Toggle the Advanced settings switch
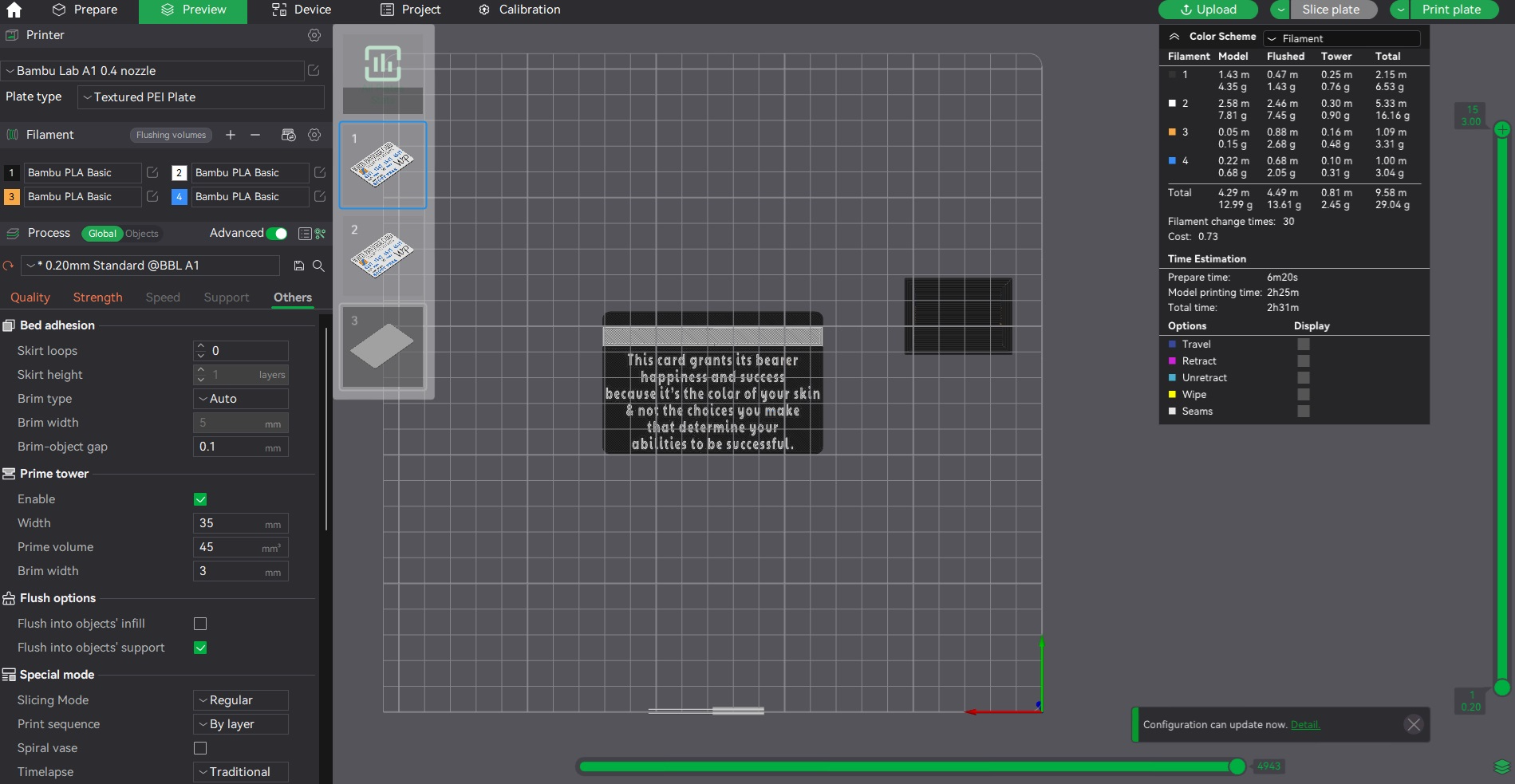The width and height of the screenshot is (1515, 784). 277,234
